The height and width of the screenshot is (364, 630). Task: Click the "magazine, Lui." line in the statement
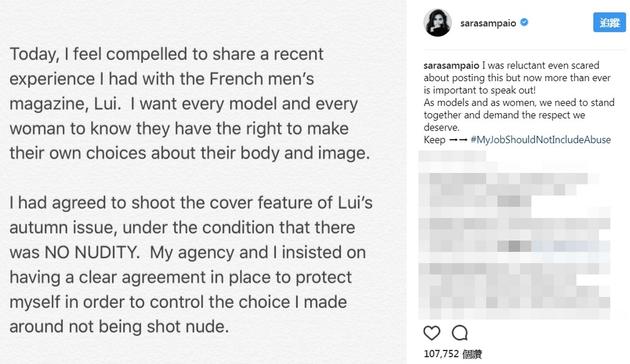click(65, 104)
